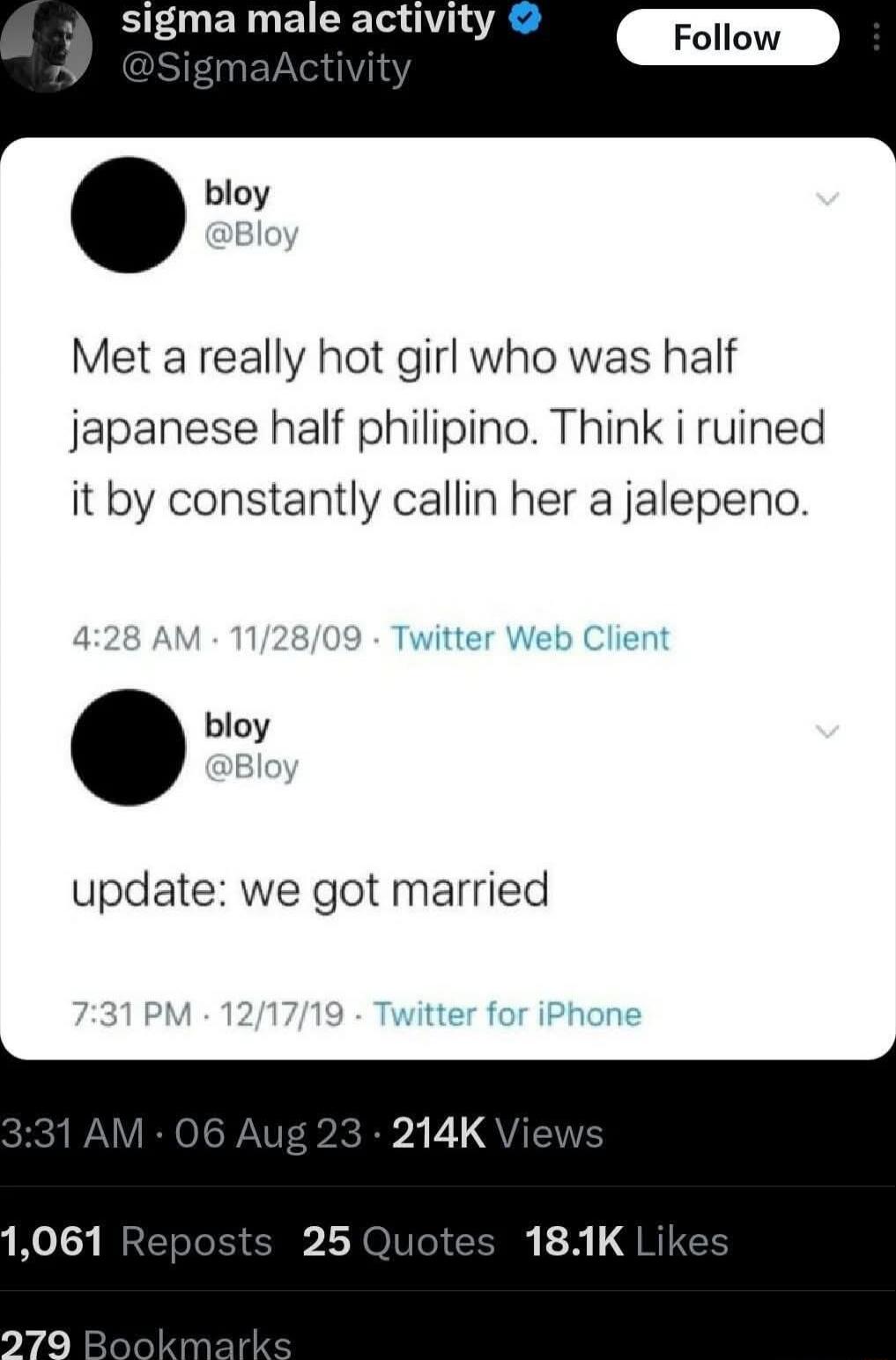
Task: Click the first @Bloy handle
Action: click(251, 234)
